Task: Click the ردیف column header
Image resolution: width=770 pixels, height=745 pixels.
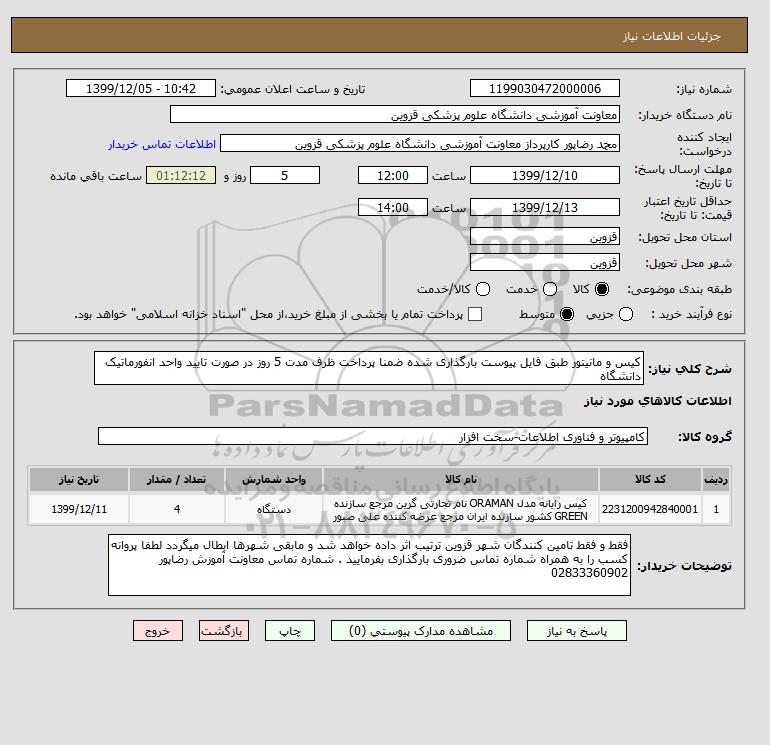Action: click(716, 479)
